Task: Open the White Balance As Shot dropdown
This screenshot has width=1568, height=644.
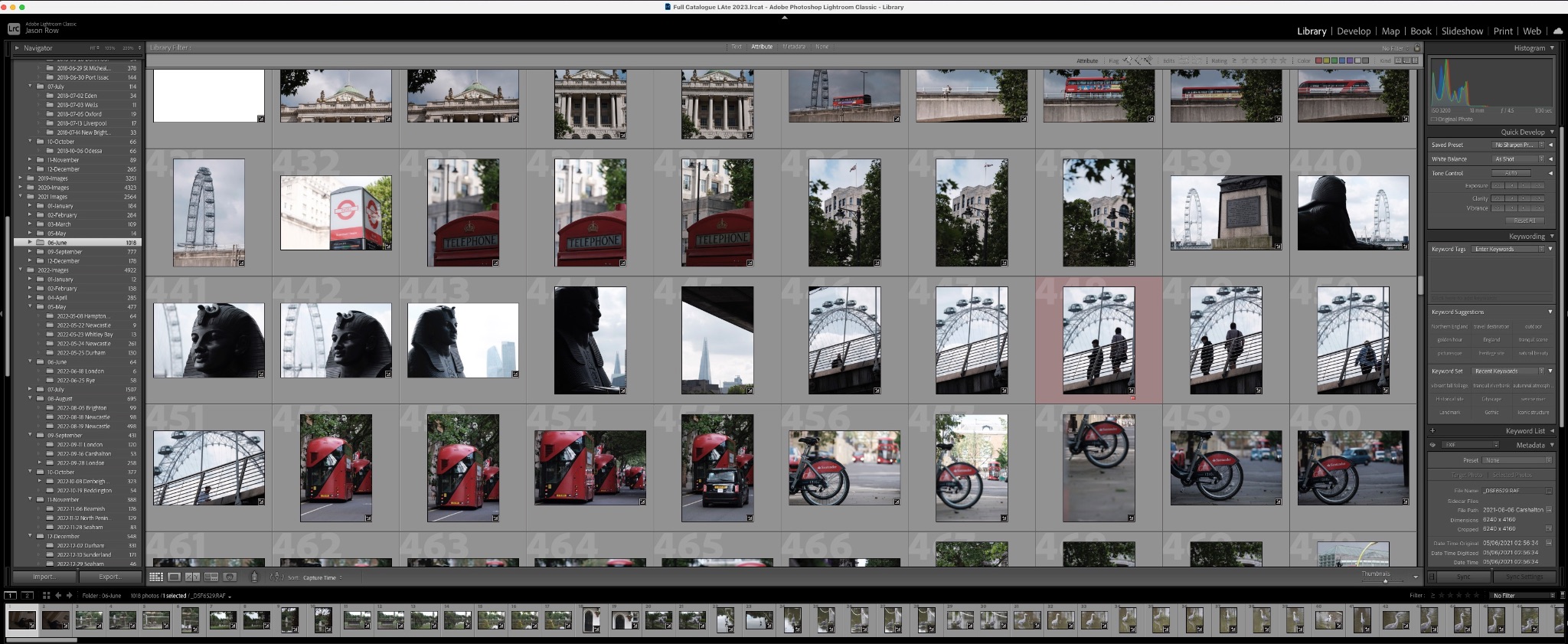Action: 1518,159
